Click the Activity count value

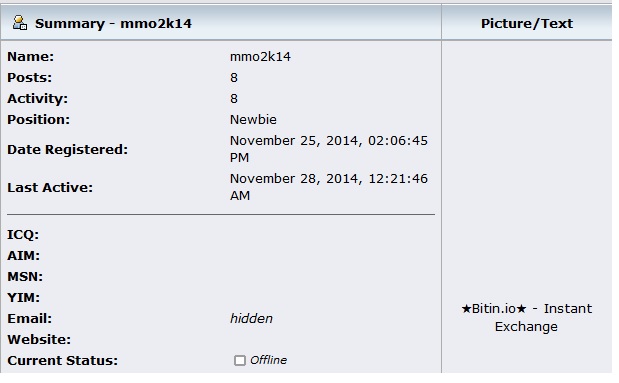point(234,98)
